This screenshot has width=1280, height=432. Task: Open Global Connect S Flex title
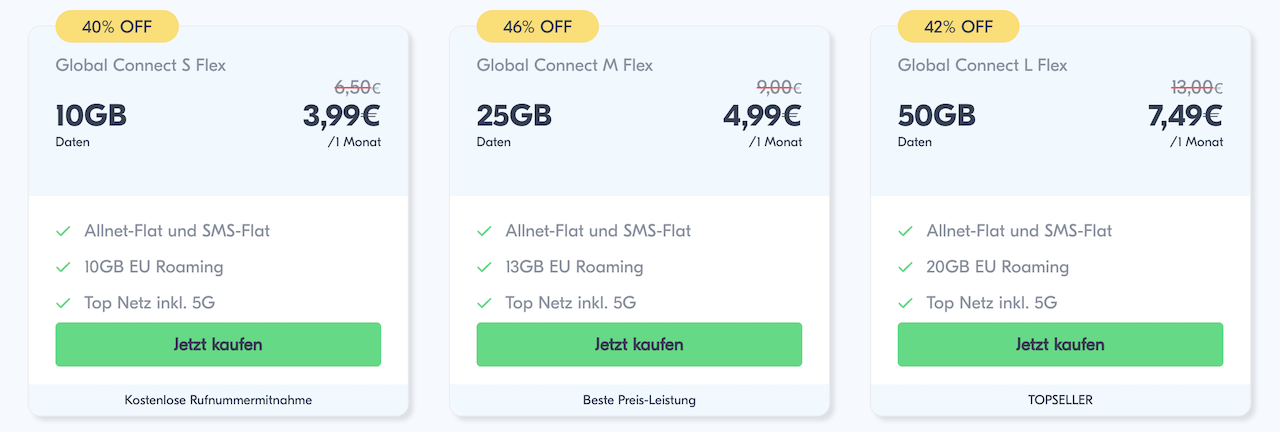click(141, 65)
